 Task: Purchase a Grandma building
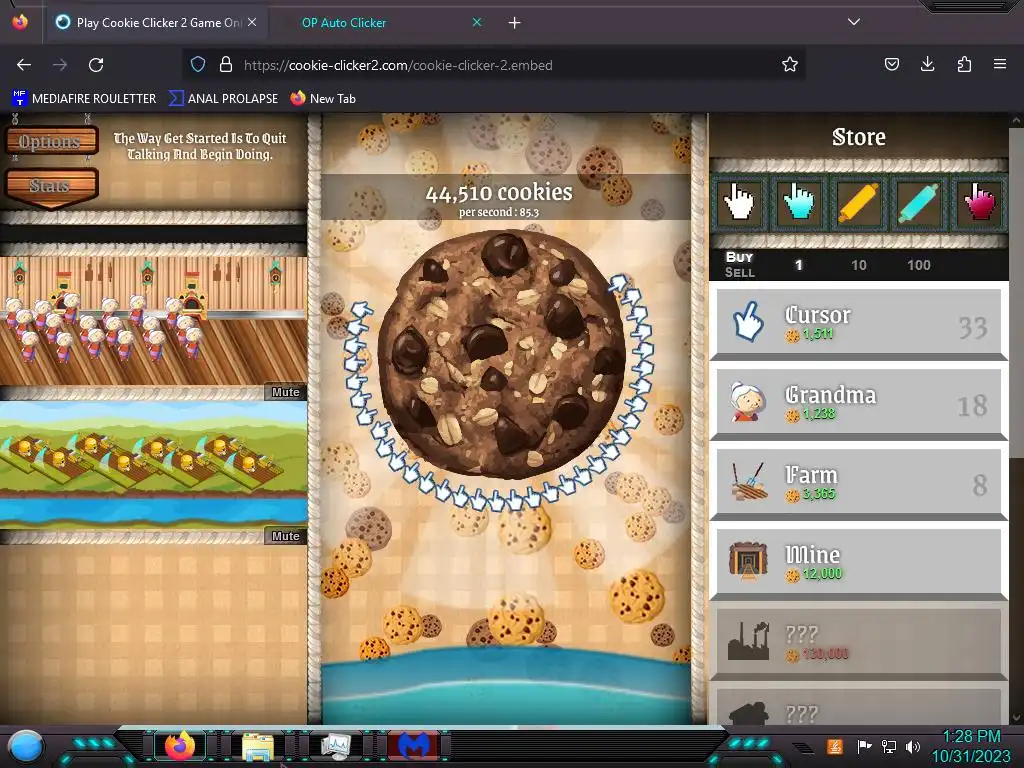tap(859, 403)
